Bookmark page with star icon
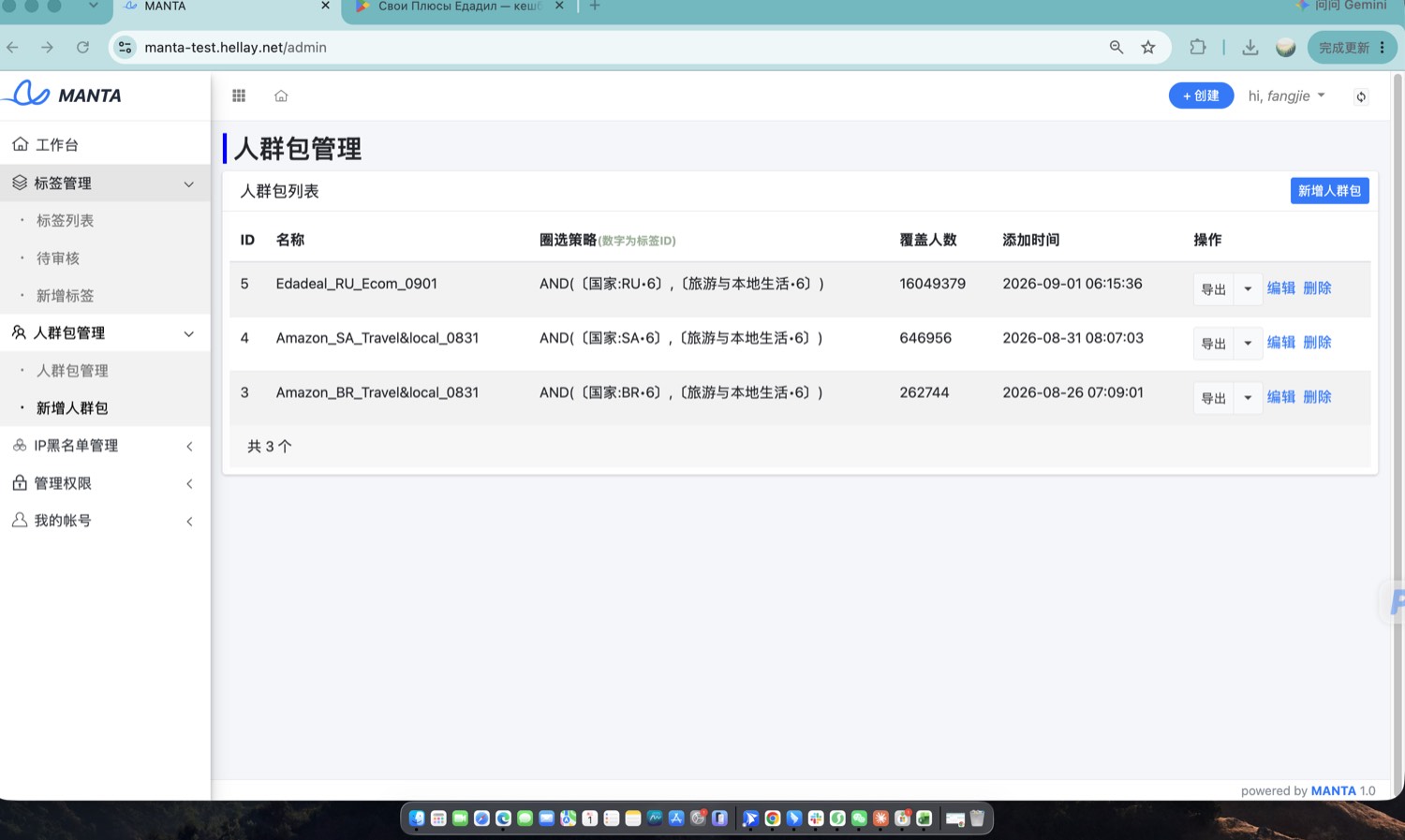The image size is (1405, 840). coord(1148,47)
